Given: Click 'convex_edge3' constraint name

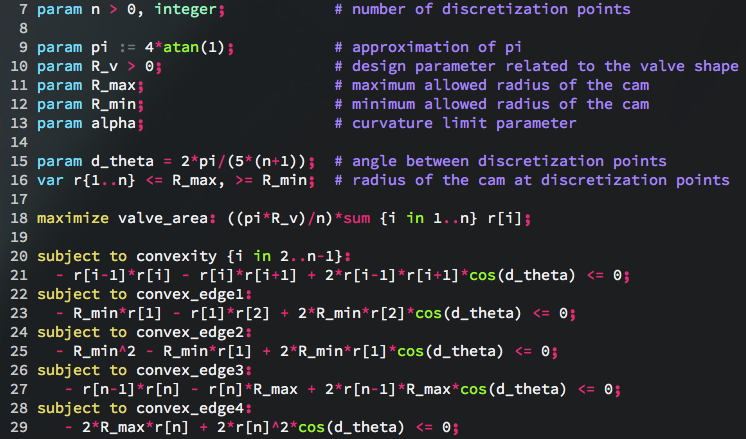Looking at the screenshot, I should [x=190, y=371].
